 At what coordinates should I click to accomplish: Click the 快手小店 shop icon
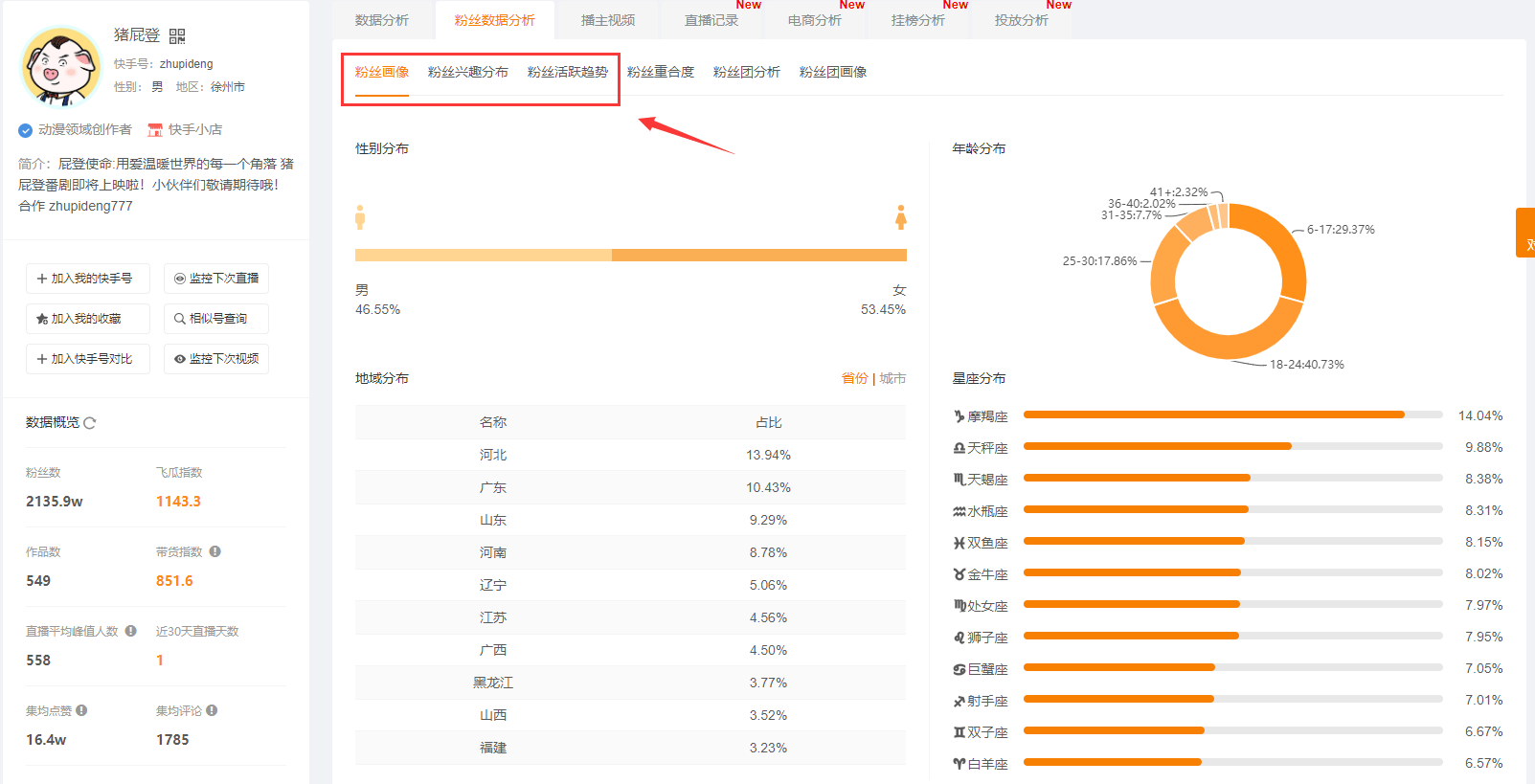155,130
